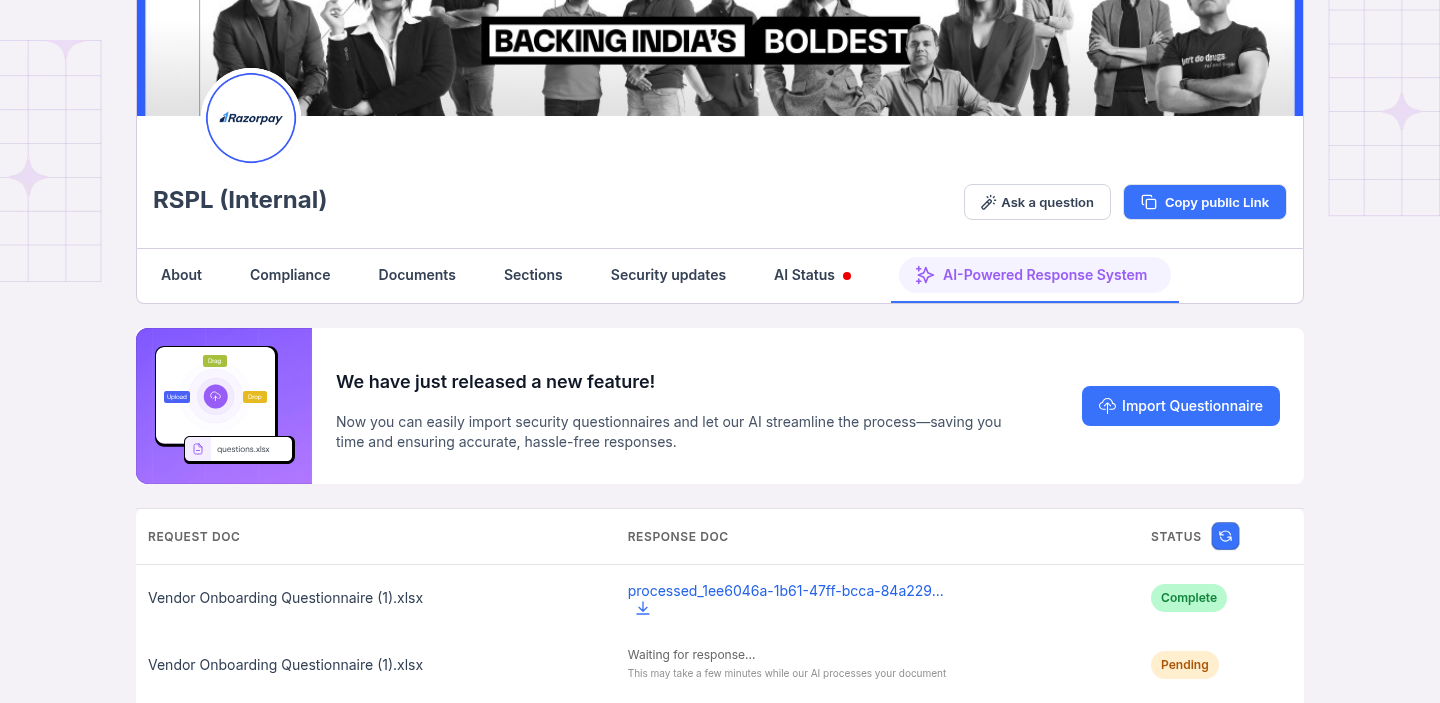This screenshot has height=703, width=1440.
Task: Click the Ask a question button
Action: (1037, 202)
